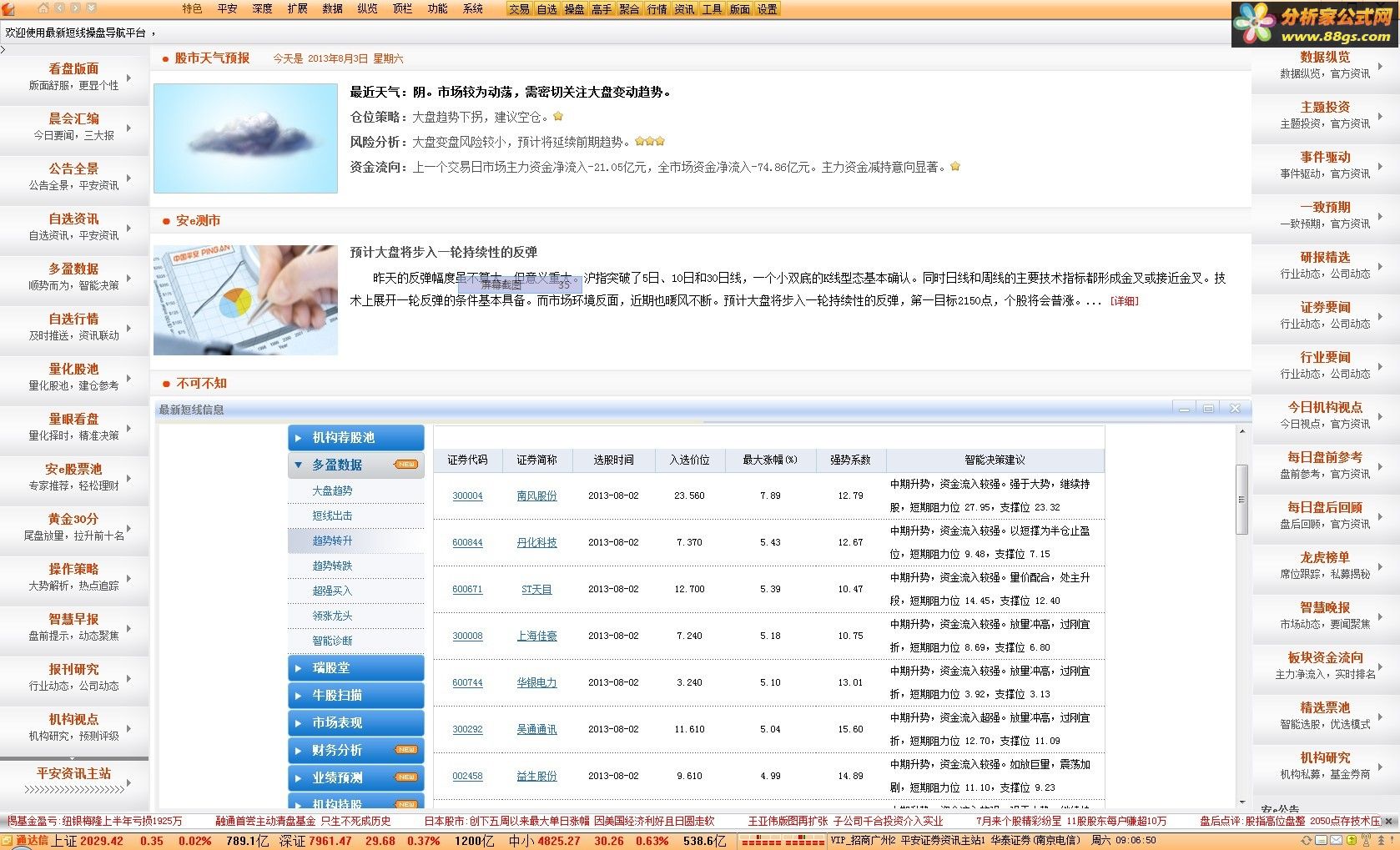Select 大盘趋势 in the tree list
Viewport: 1400px width, 850px height.
pyautogui.click(x=332, y=490)
